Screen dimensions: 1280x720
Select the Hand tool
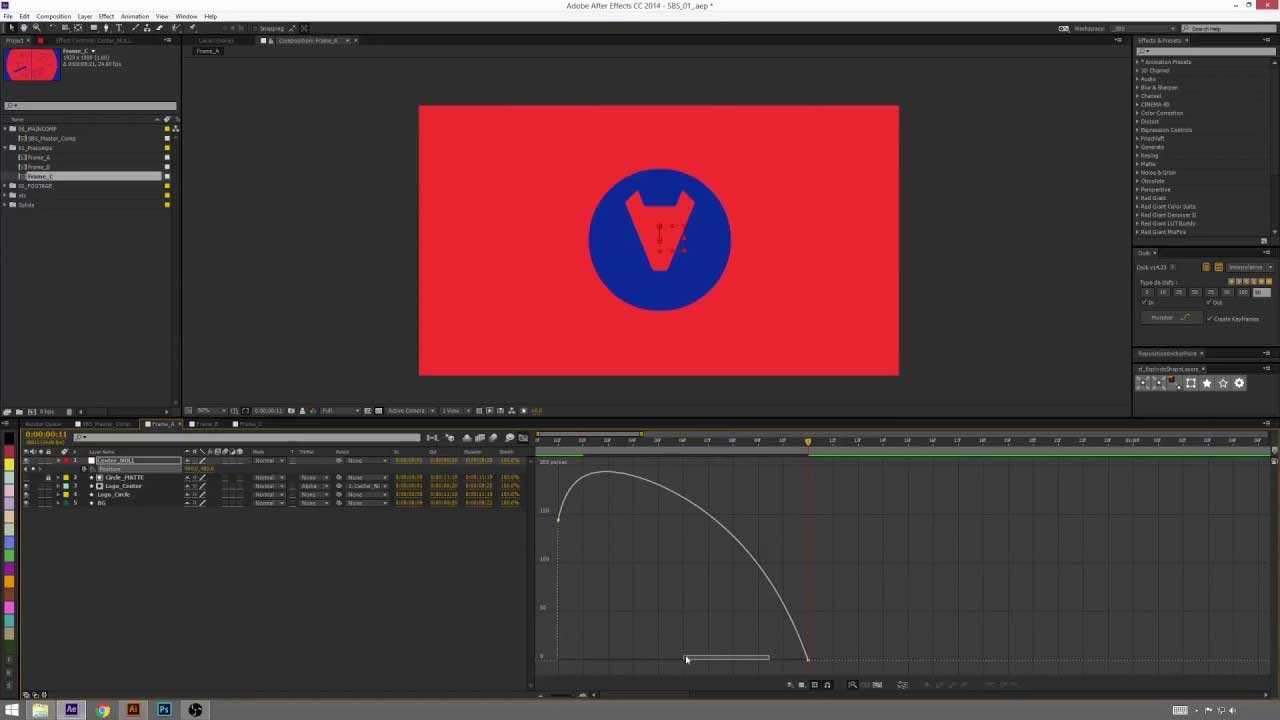tap(22, 28)
